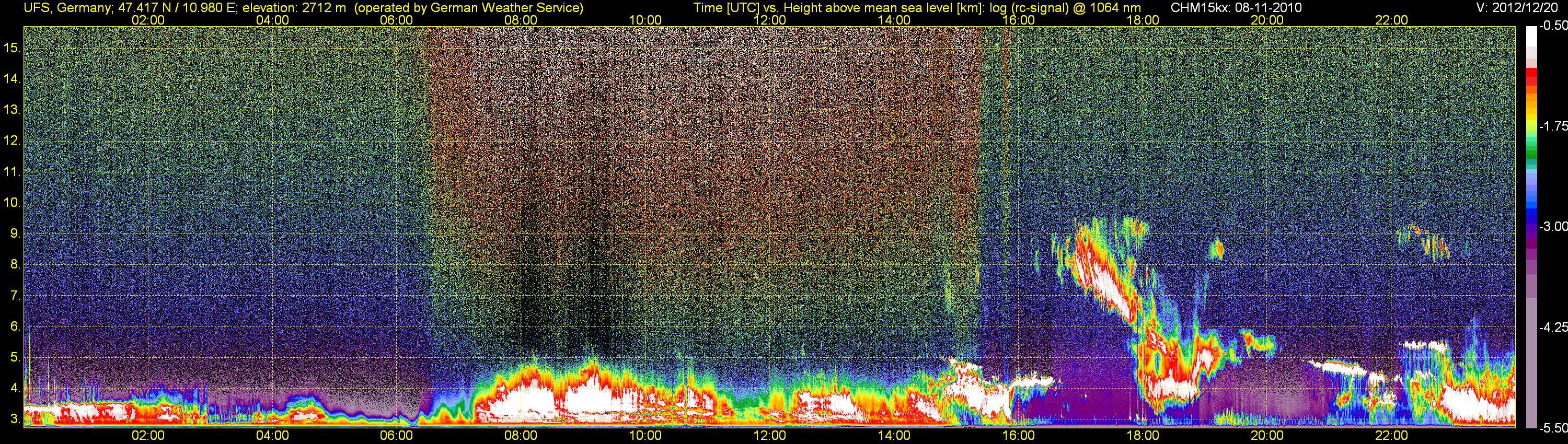The image size is (1568, 444).
Task: Click the 16:00 label on the top time axis
Action: coord(1018,19)
